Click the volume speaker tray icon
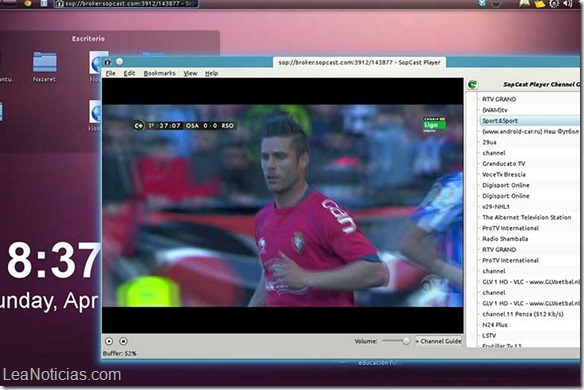 (x=568, y=4)
